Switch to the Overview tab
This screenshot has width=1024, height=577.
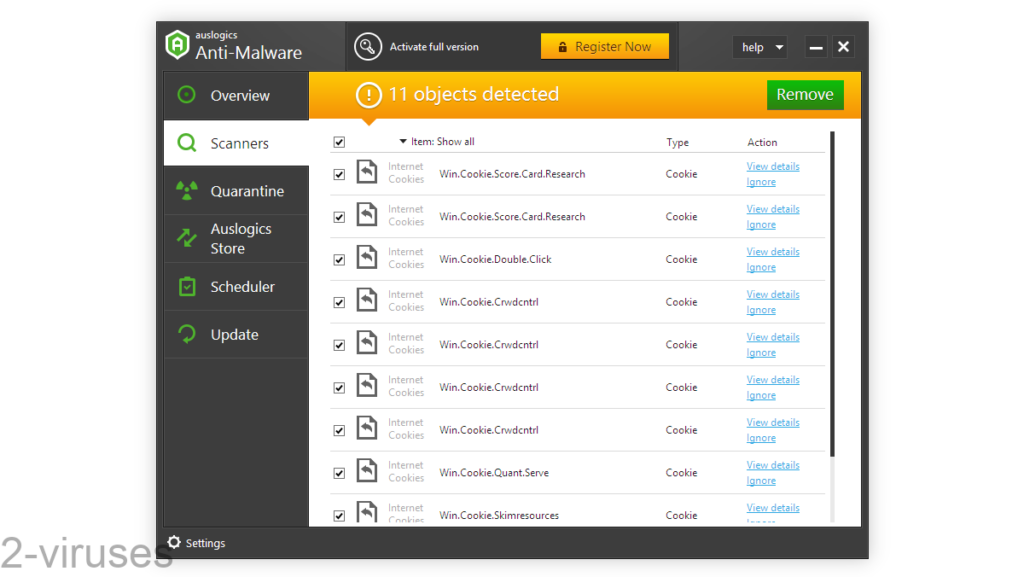tap(240, 95)
